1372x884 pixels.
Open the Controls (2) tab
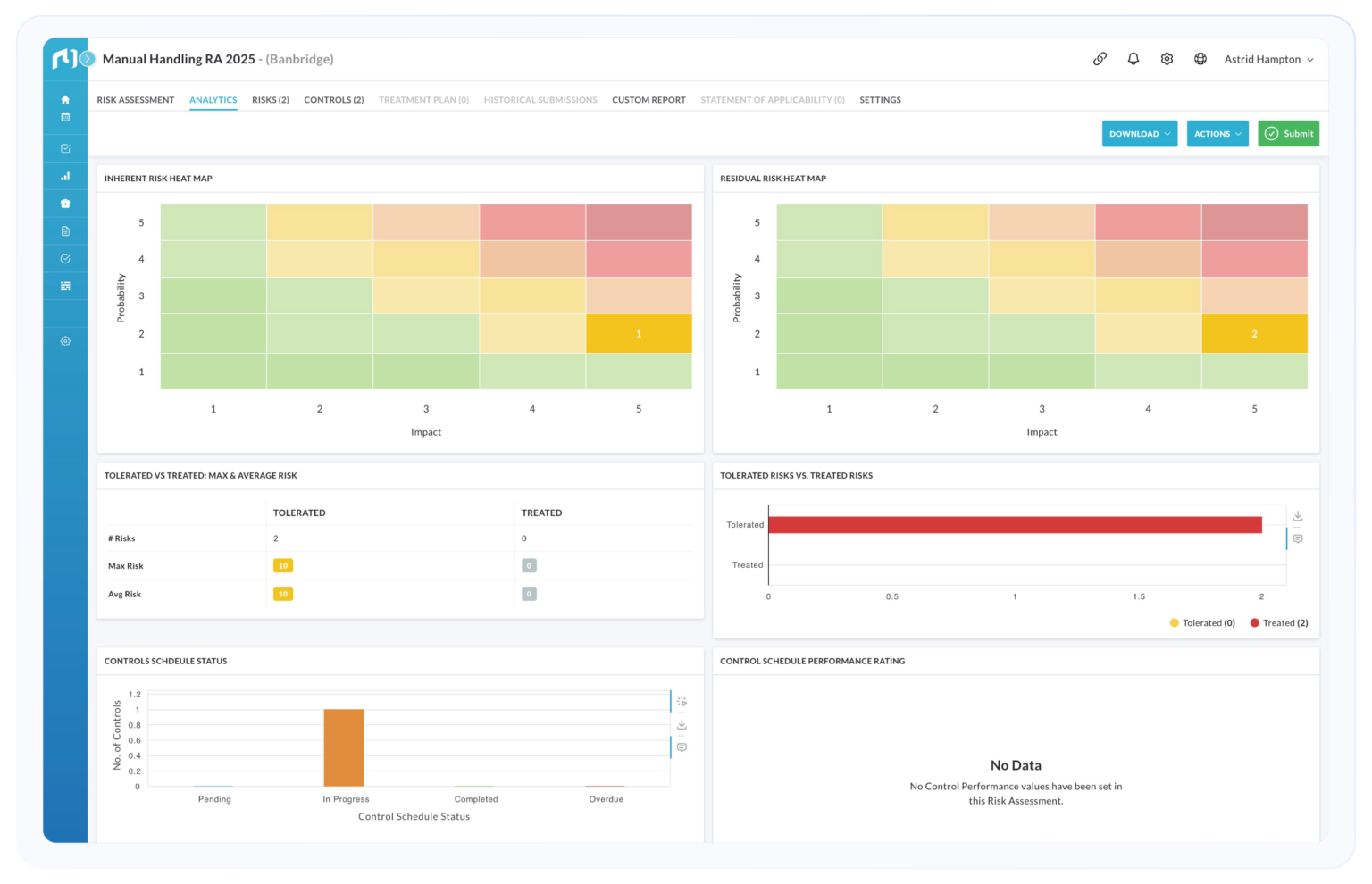pos(334,100)
